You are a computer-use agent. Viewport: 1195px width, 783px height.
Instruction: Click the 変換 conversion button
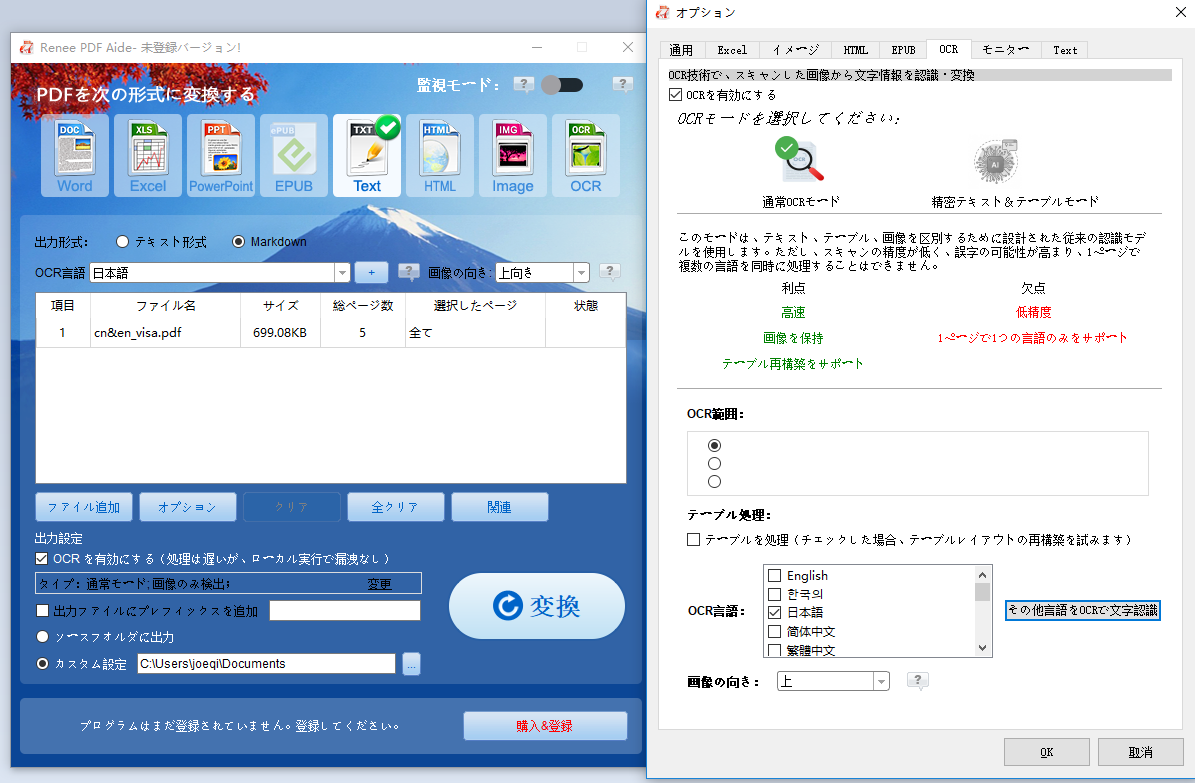(x=537, y=606)
